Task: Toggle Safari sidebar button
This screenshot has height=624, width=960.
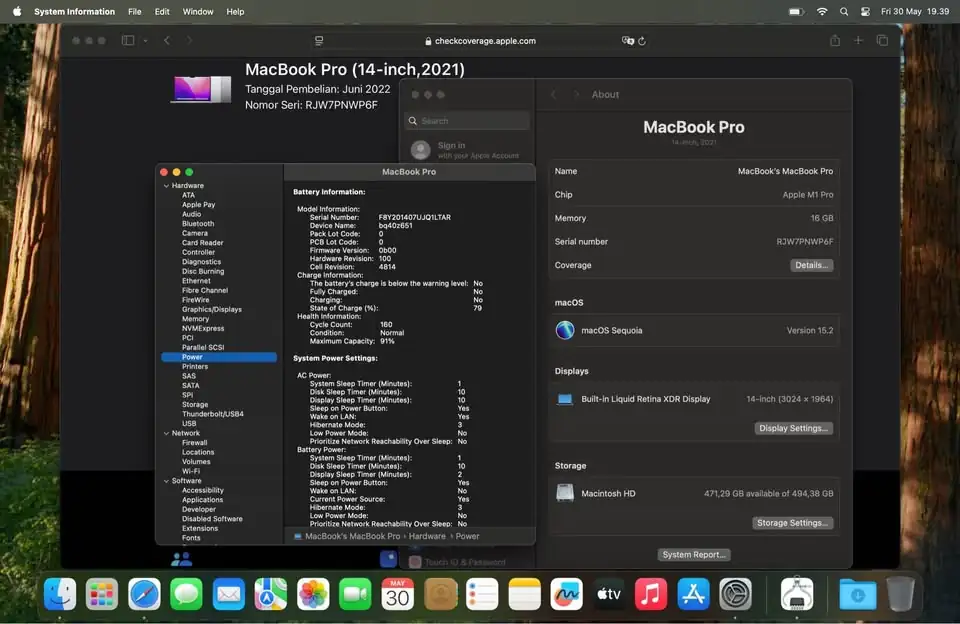Action: (127, 40)
